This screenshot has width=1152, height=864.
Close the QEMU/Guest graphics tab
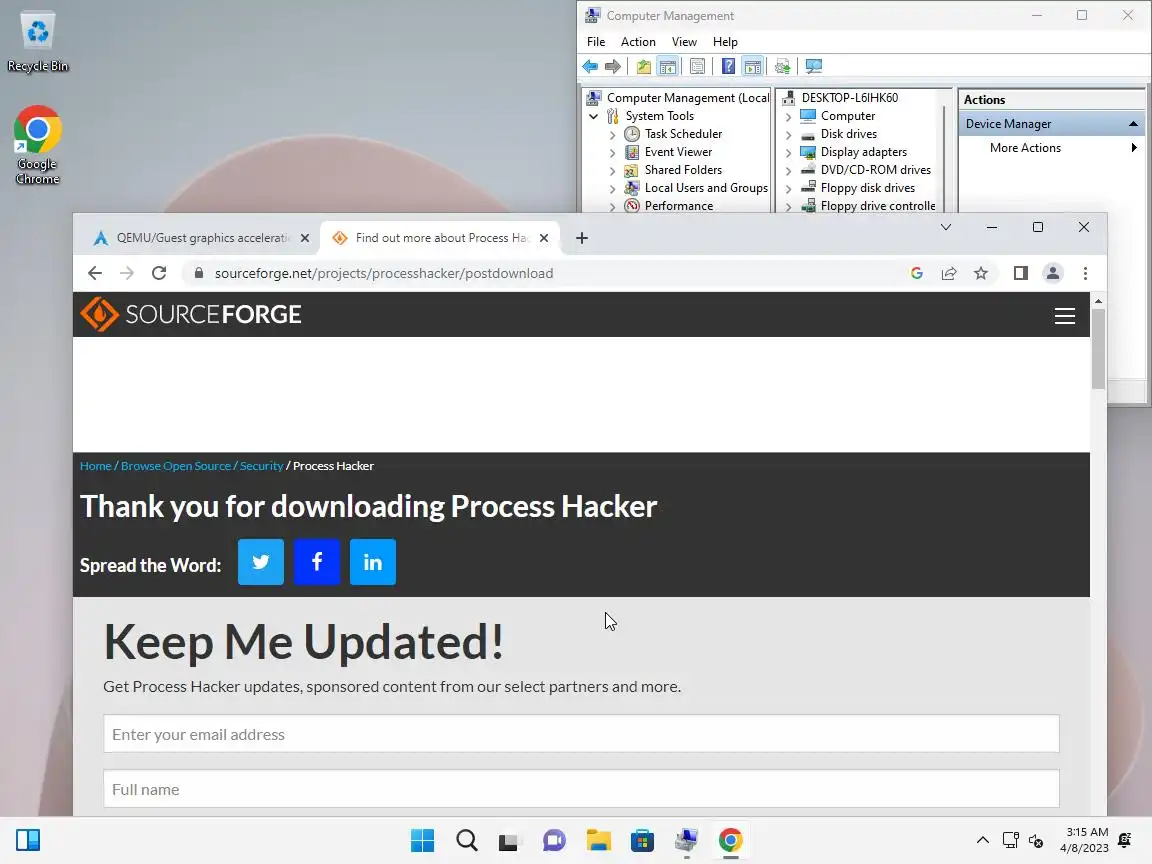pos(305,238)
